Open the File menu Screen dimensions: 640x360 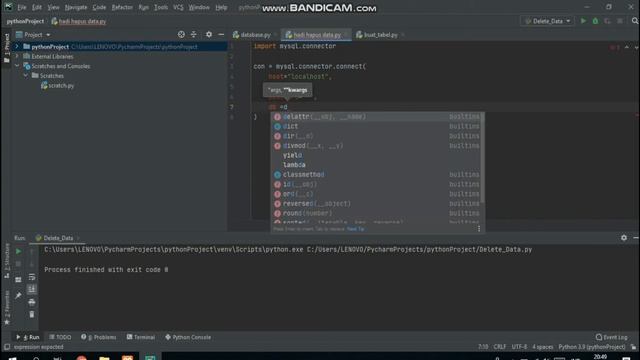coord(22,7)
